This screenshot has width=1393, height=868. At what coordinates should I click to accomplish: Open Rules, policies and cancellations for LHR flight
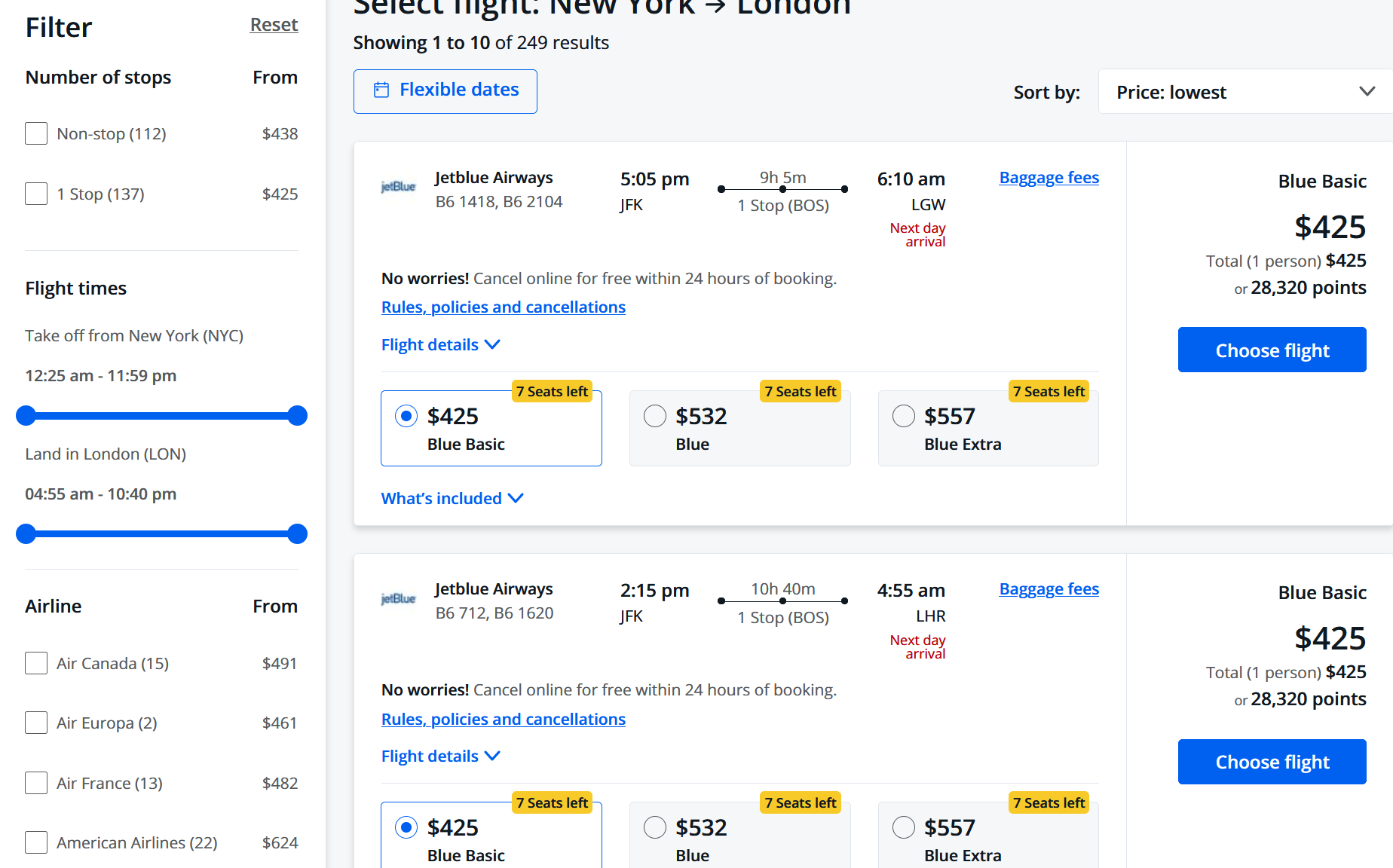(503, 719)
